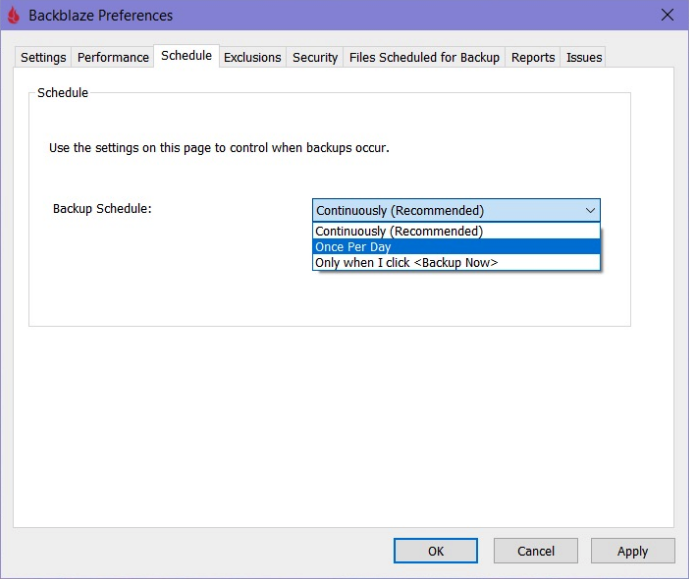Close the Backblaze Preferences window

point(667,15)
